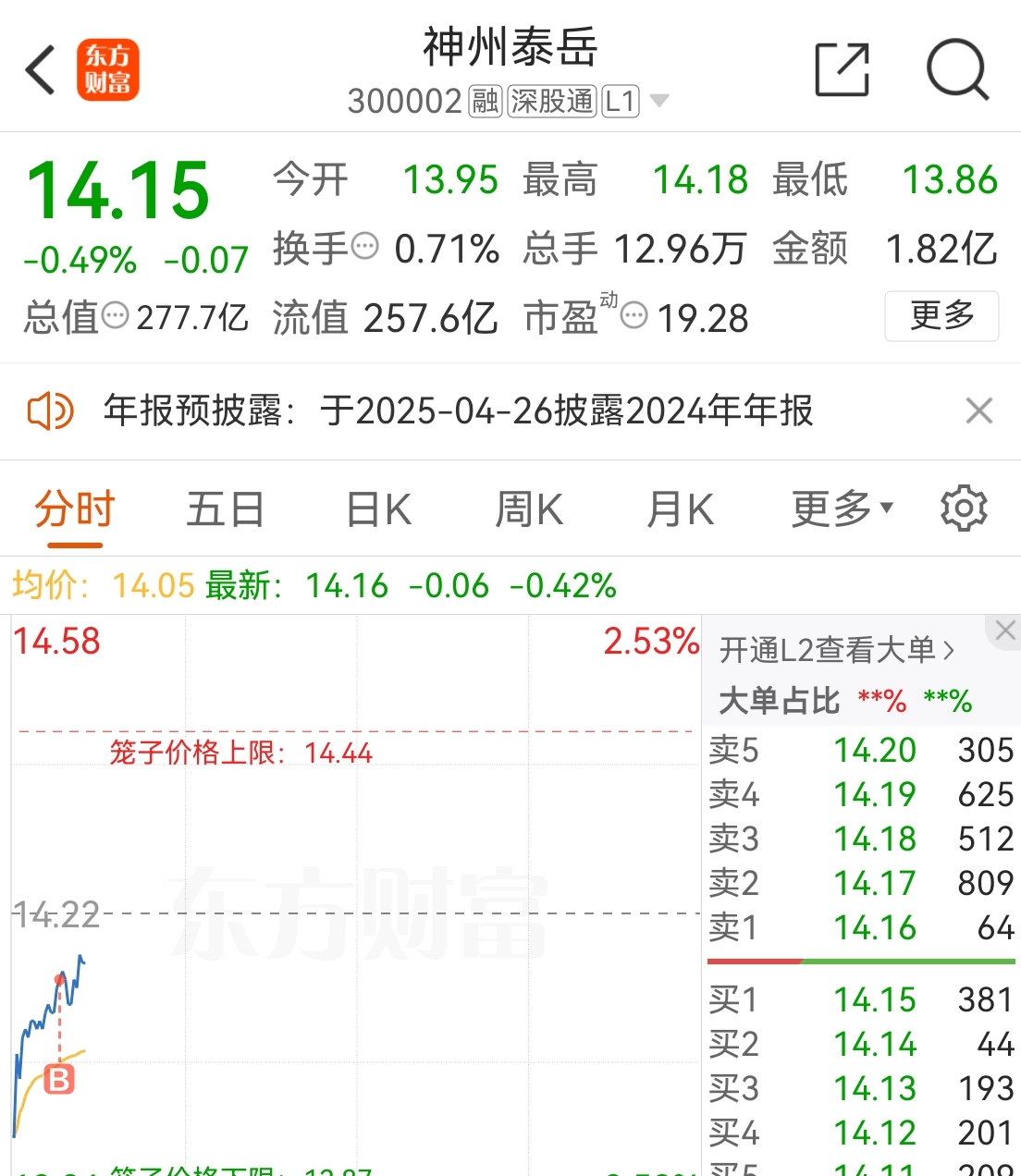Expand the 更多 chart period dropdown
Screen dimensions: 1021x1176
tap(843, 509)
